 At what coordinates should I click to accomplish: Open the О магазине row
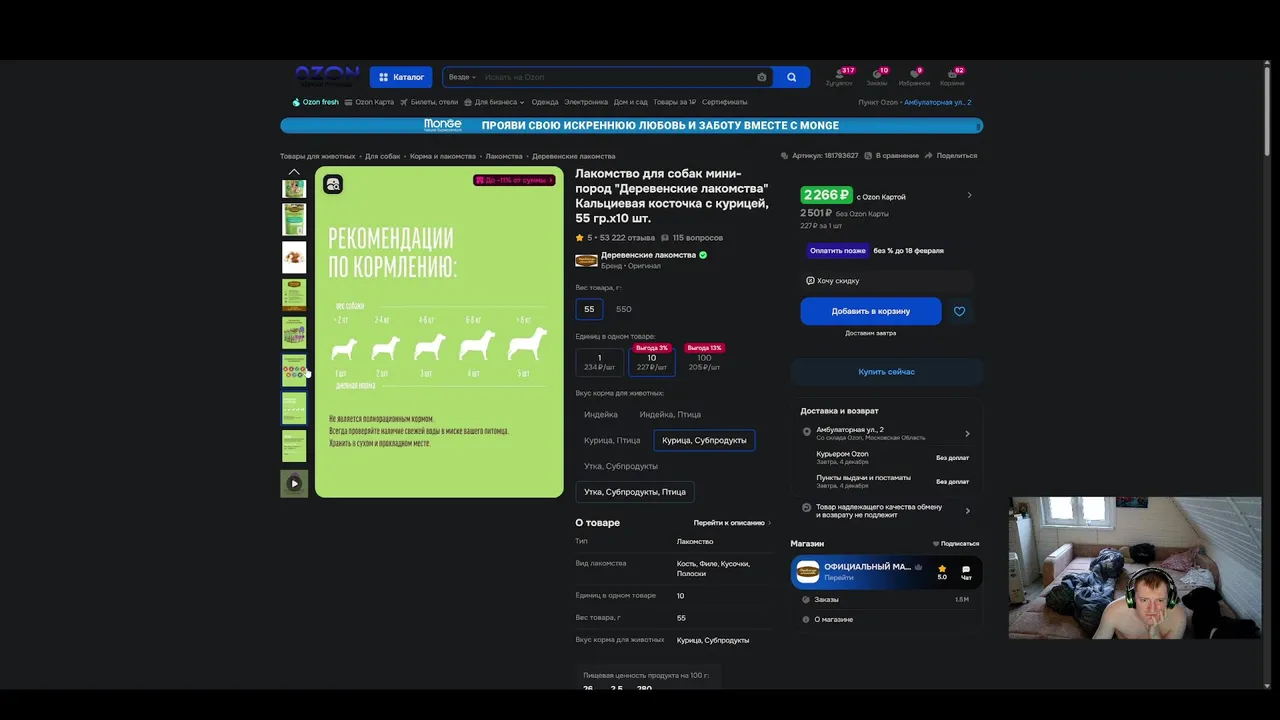886,619
